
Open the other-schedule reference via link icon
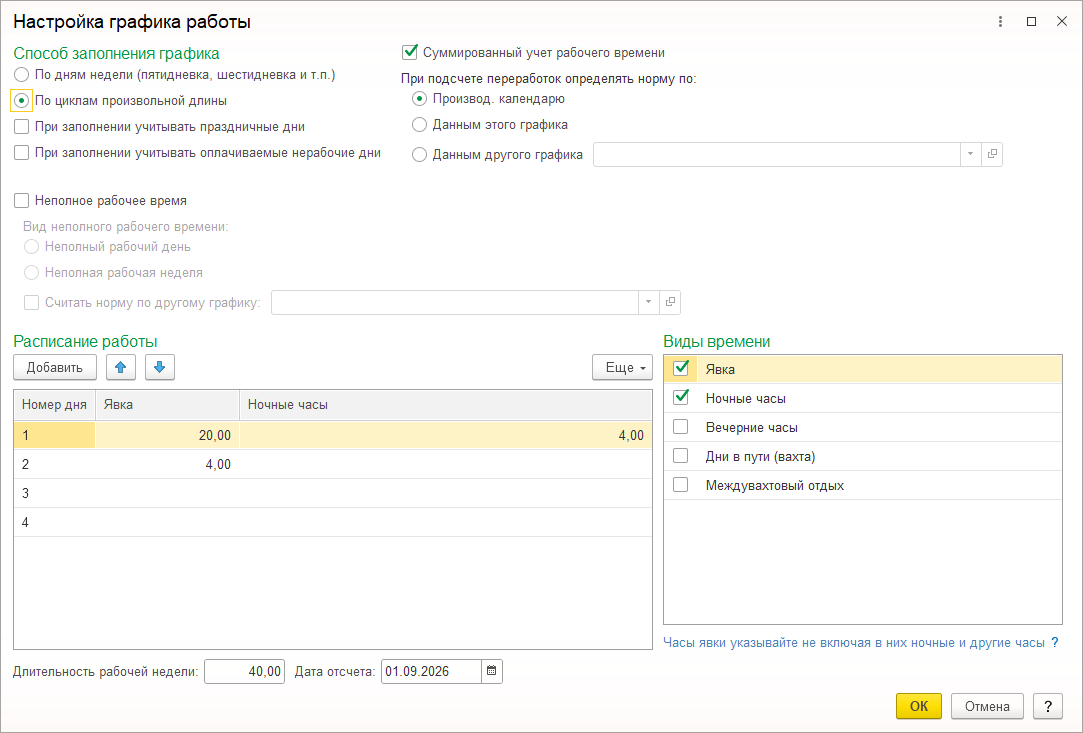992,154
